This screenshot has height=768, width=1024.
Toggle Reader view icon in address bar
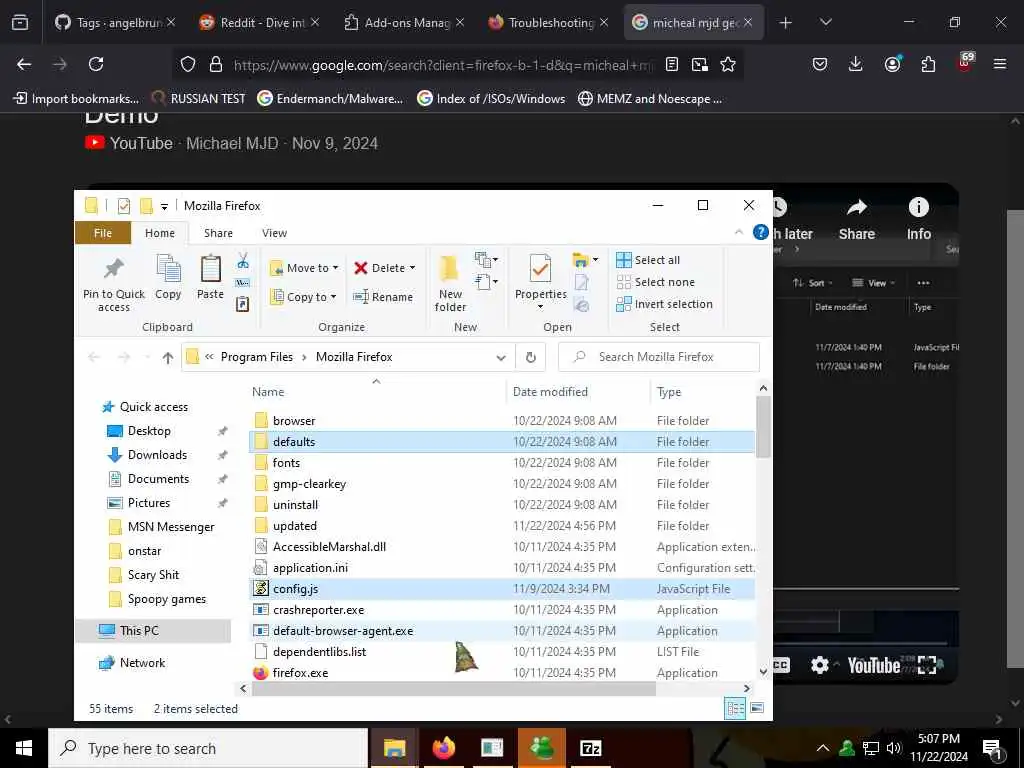pos(671,64)
